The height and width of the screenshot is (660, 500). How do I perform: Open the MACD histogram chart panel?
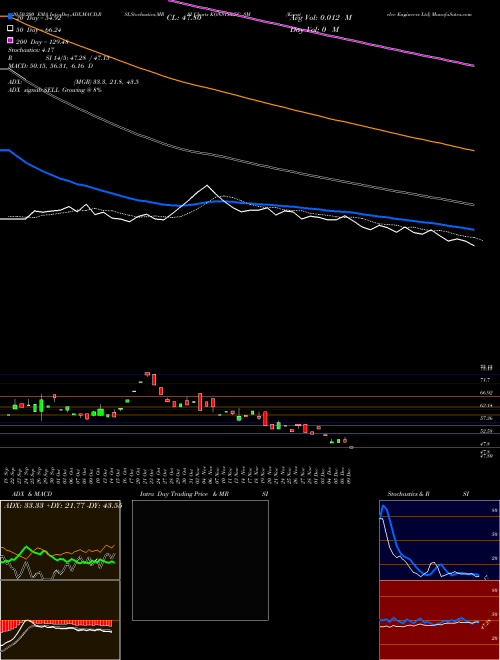pyautogui.click(x=60, y=620)
